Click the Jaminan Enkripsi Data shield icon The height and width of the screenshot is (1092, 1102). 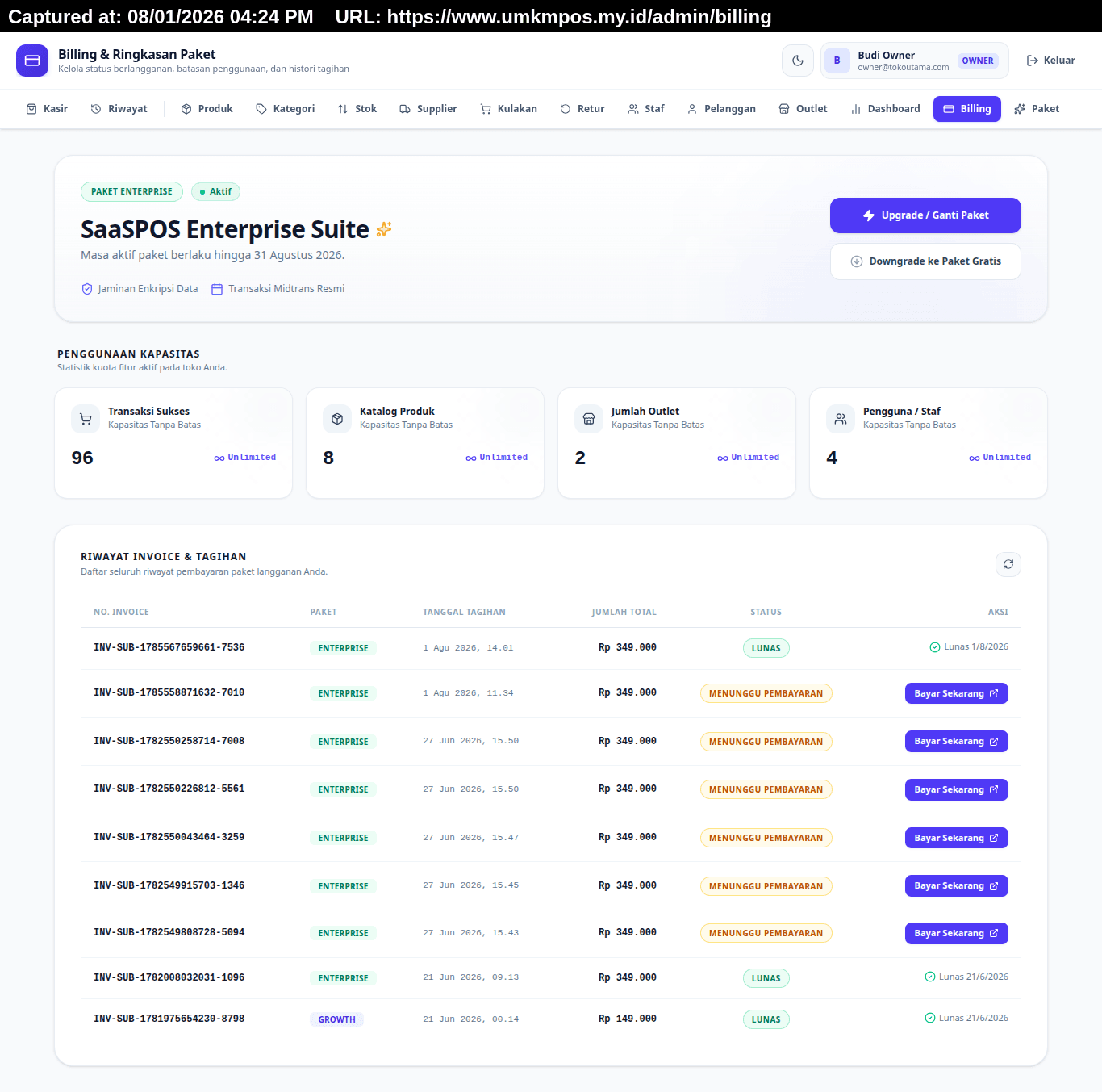coord(87,289)
